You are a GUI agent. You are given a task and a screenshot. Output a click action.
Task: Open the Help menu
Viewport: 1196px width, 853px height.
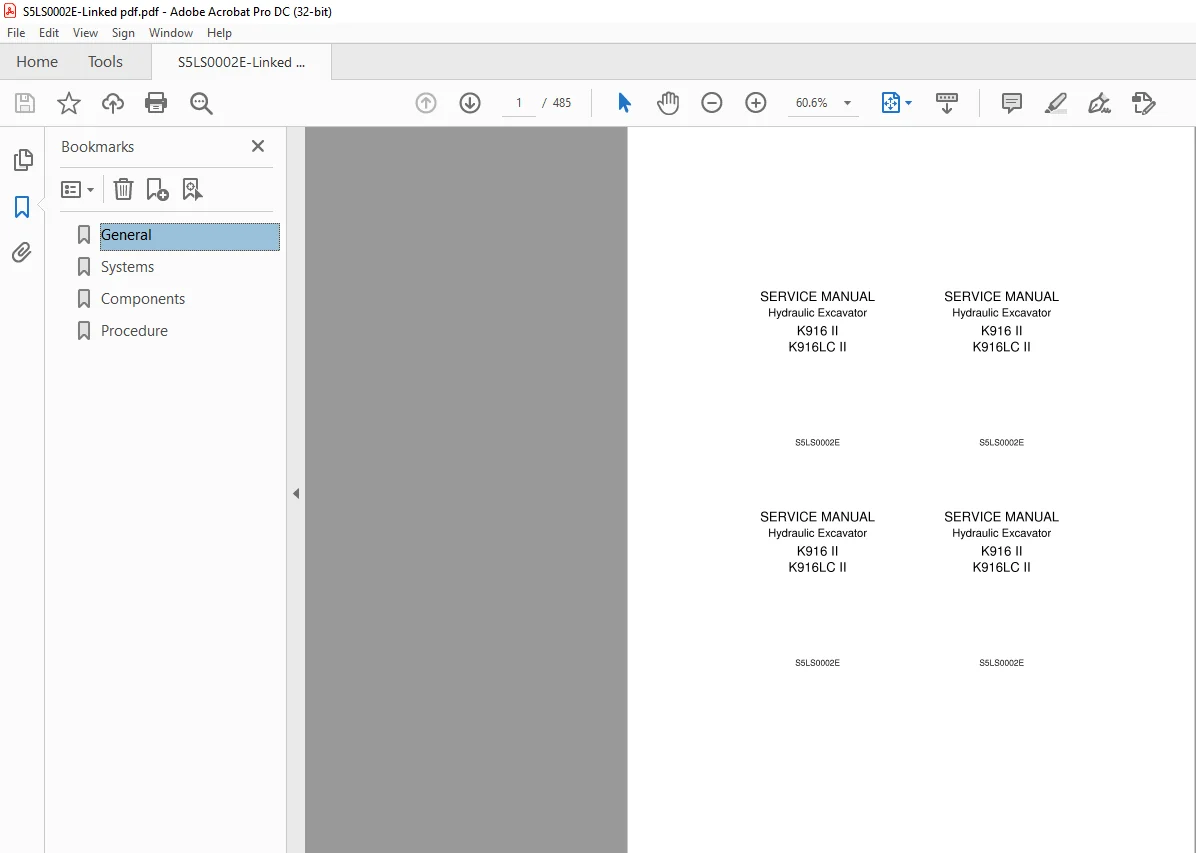[219, 33]
